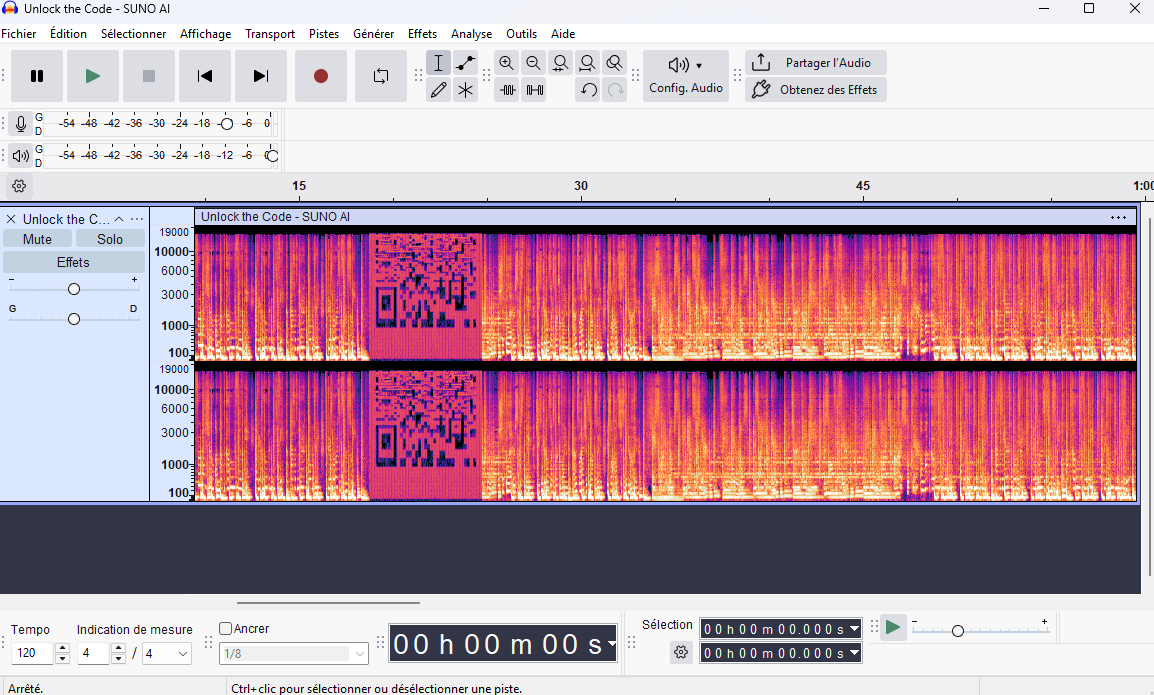The width and height of the screenshot is (1154, 695).
Task: Click the track pan slider knob
Action: 74,319
